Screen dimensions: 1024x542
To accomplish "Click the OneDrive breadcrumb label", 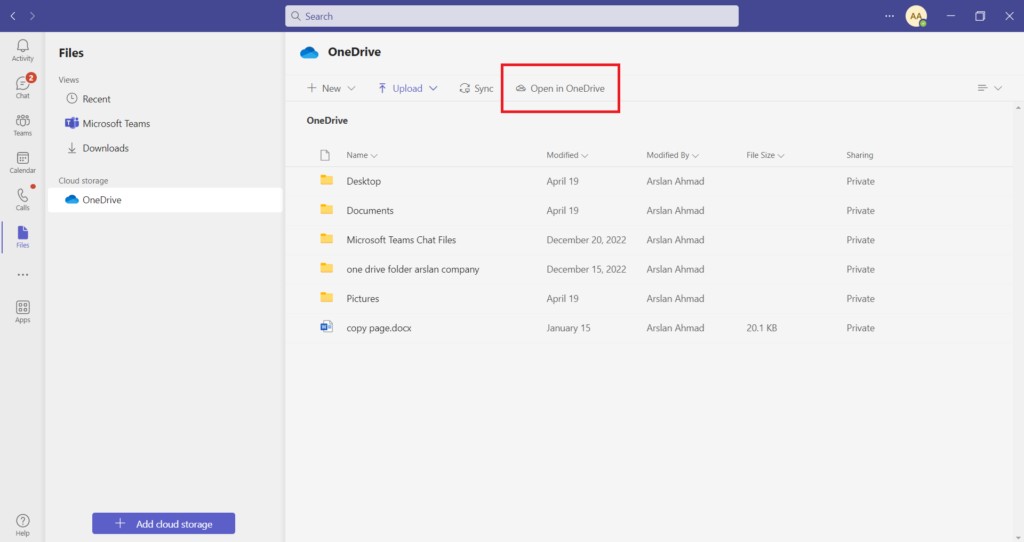I will pos(327,120).
